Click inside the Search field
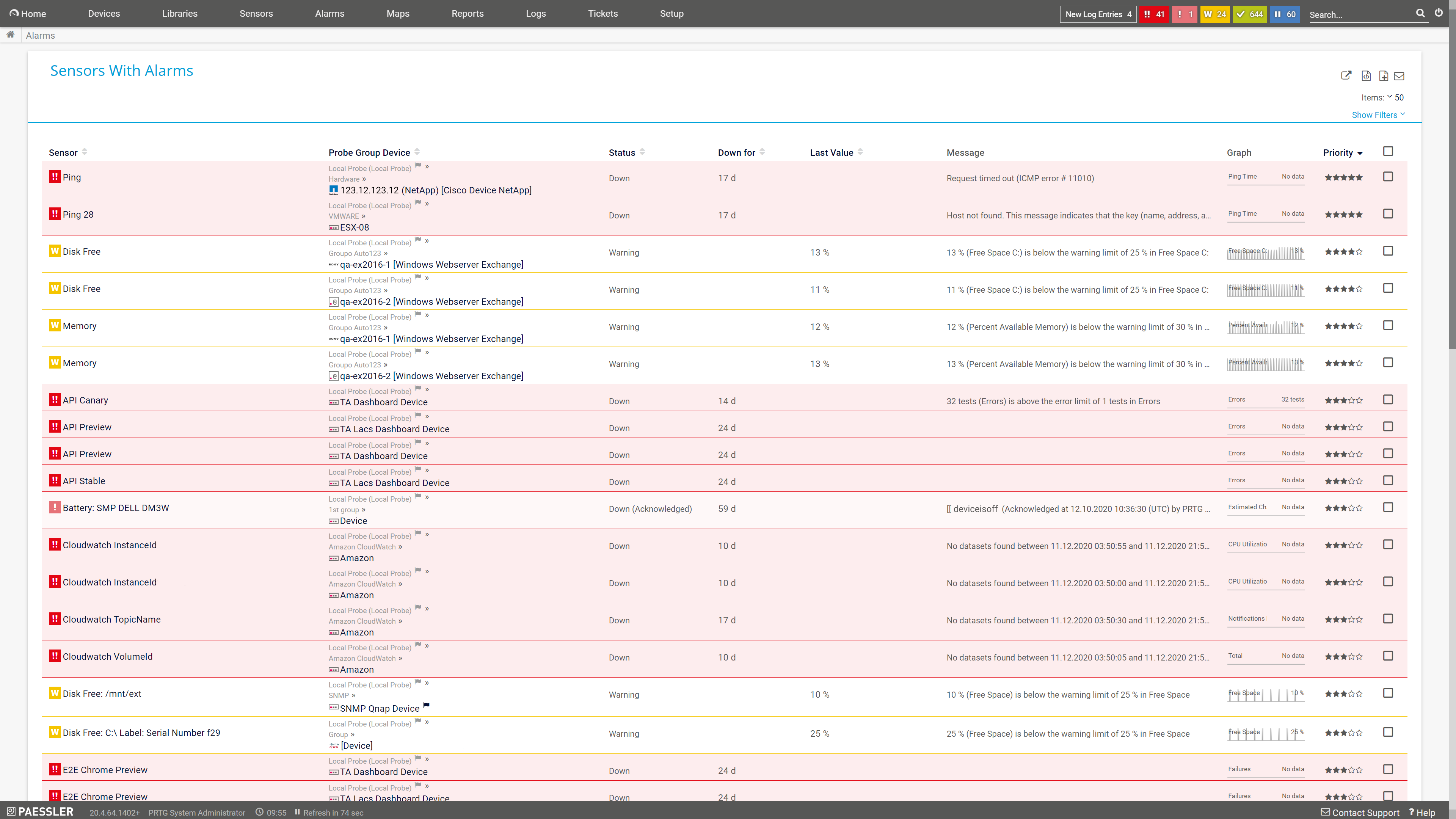This screenshot has height=819, width=1456. [1357, 15]
